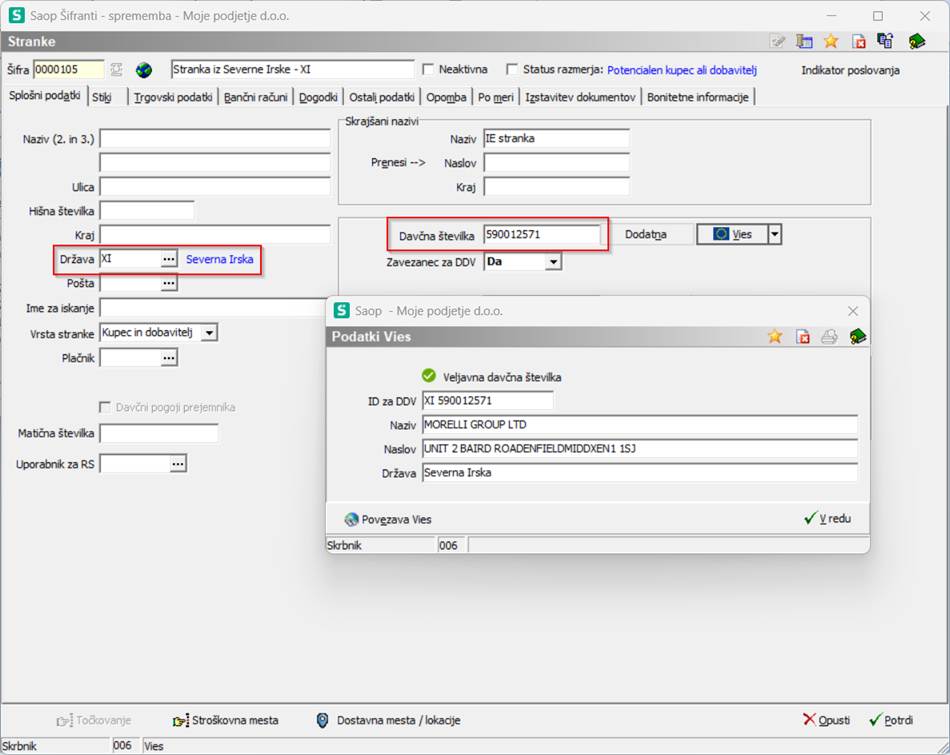Click the Severna Irska link beside Država

219,259
